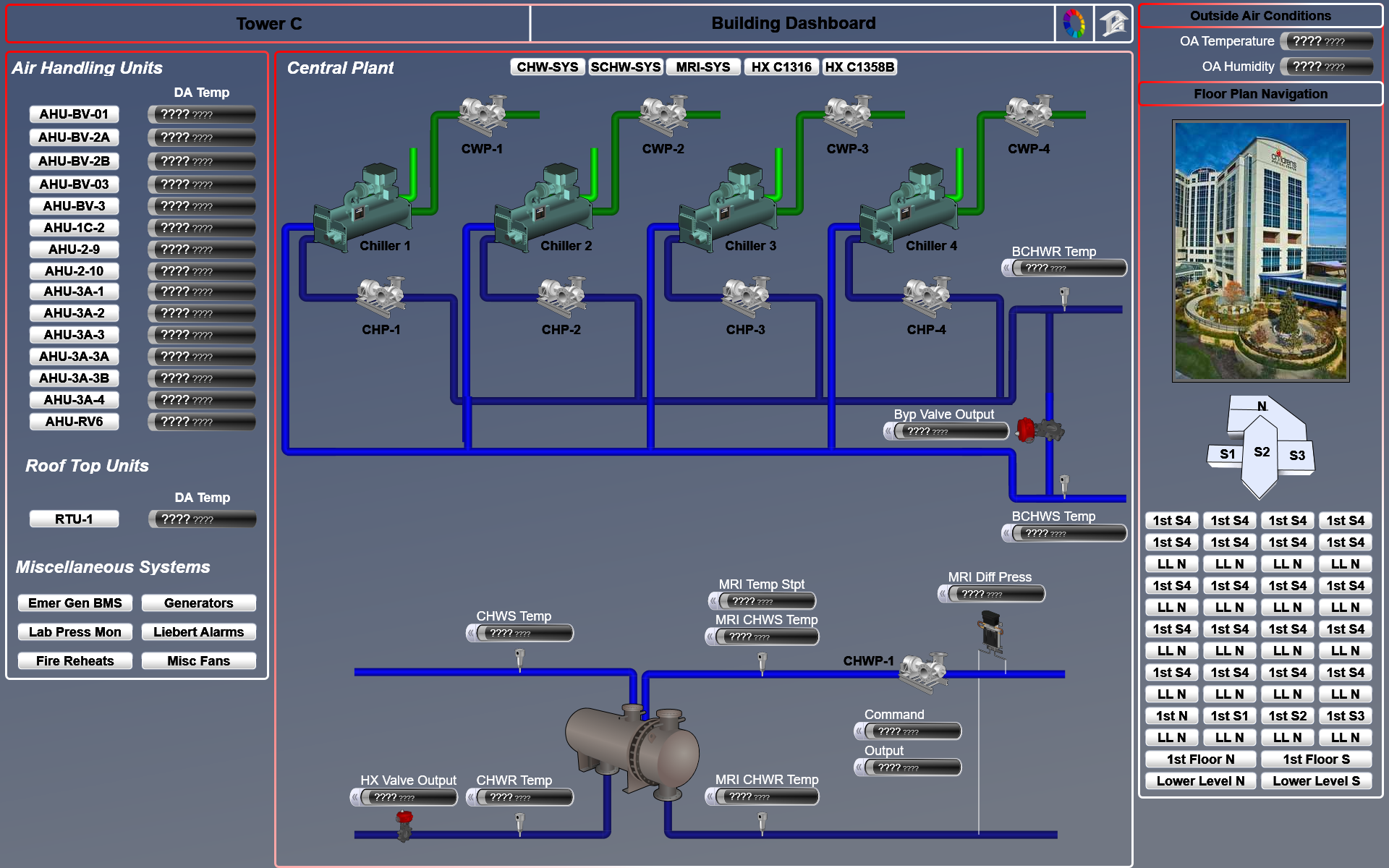
Task: View the RTU-1 rooftop unit
Action: (x=74, y=518)
